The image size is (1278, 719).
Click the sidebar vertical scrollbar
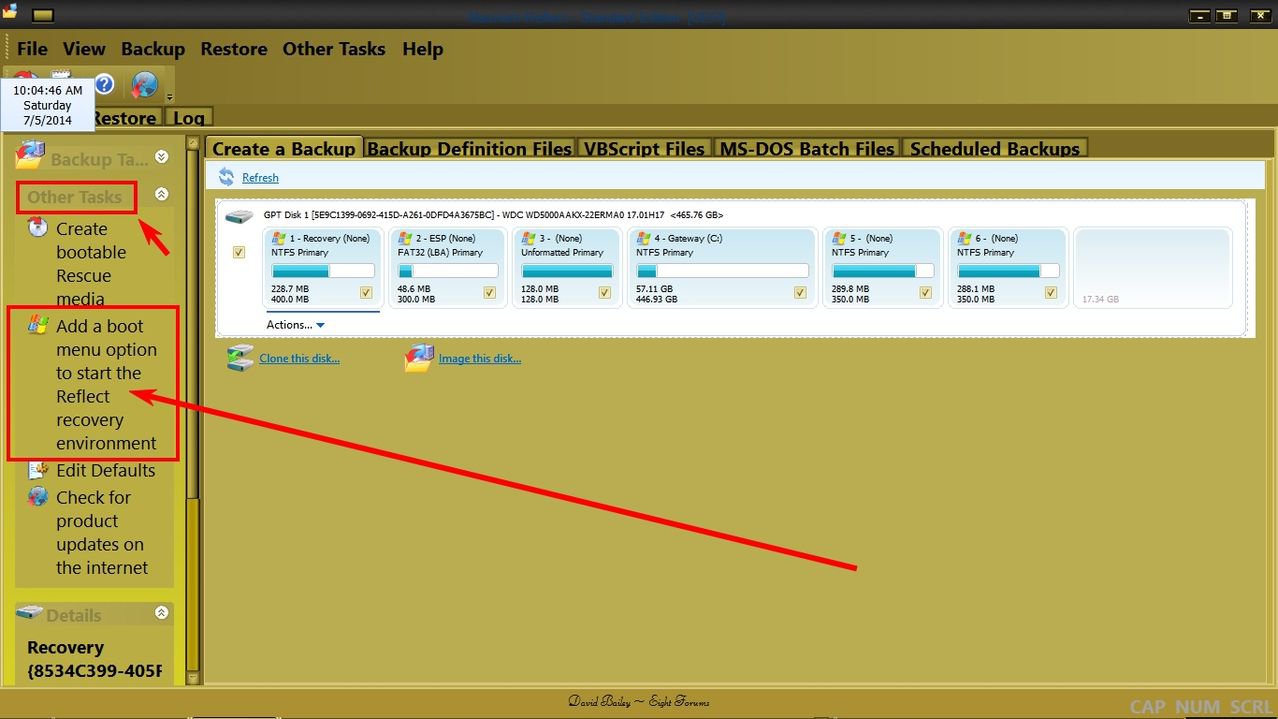pyautogui.click(x=193, y=408)
